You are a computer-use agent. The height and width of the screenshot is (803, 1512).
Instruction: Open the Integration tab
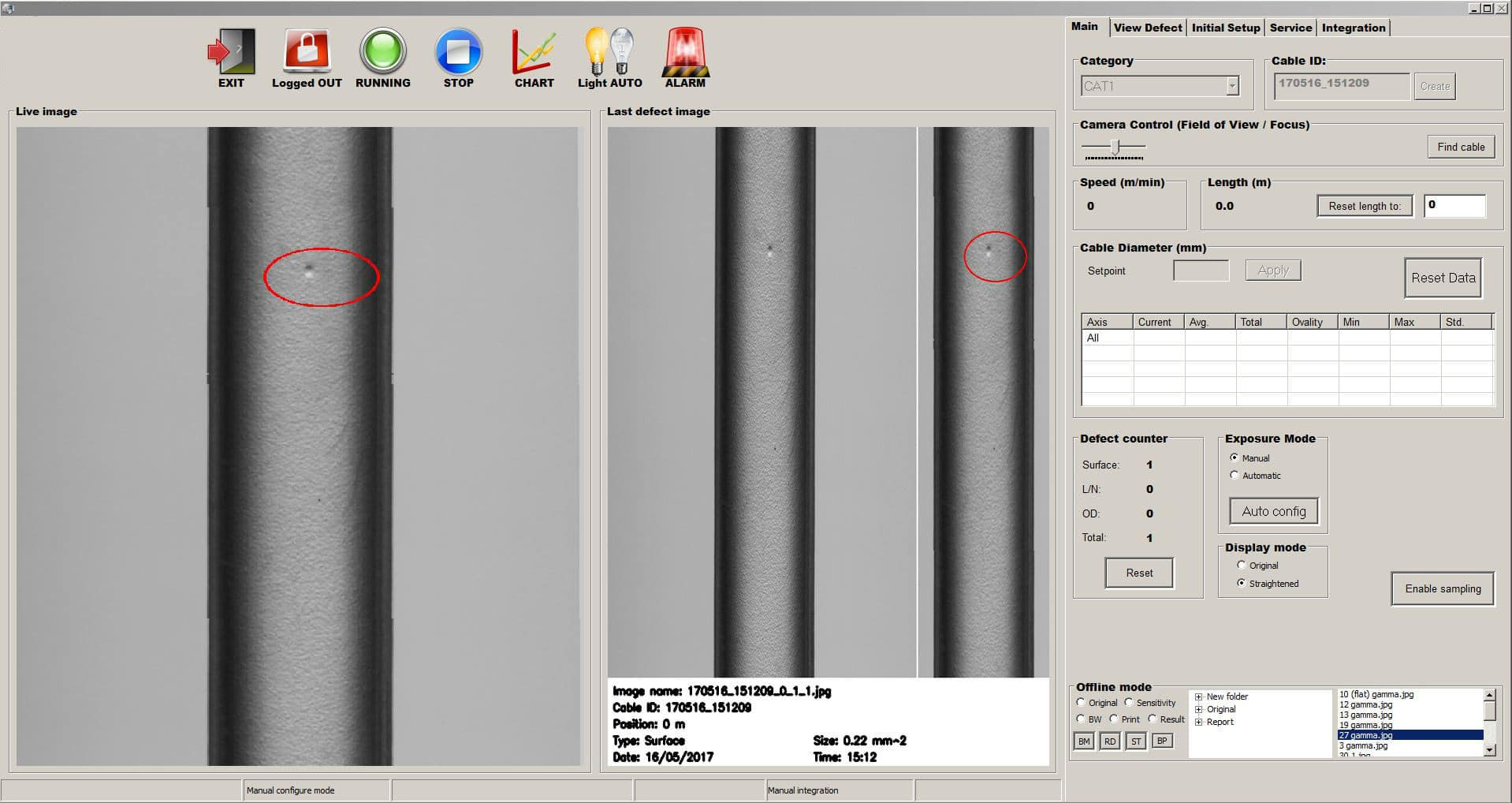[1354, 28]
